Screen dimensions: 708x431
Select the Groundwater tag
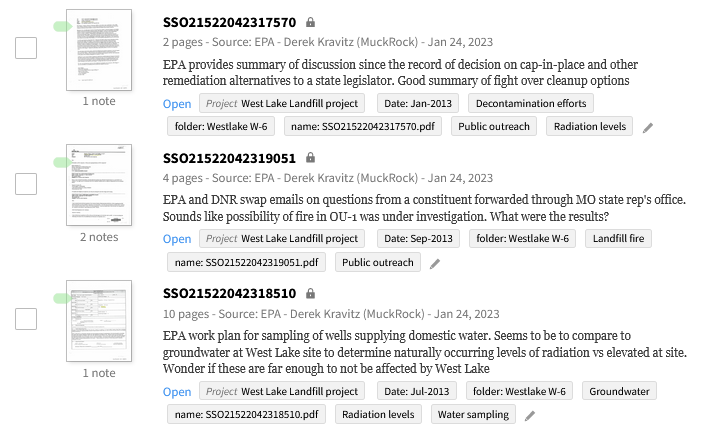[620, 391]
